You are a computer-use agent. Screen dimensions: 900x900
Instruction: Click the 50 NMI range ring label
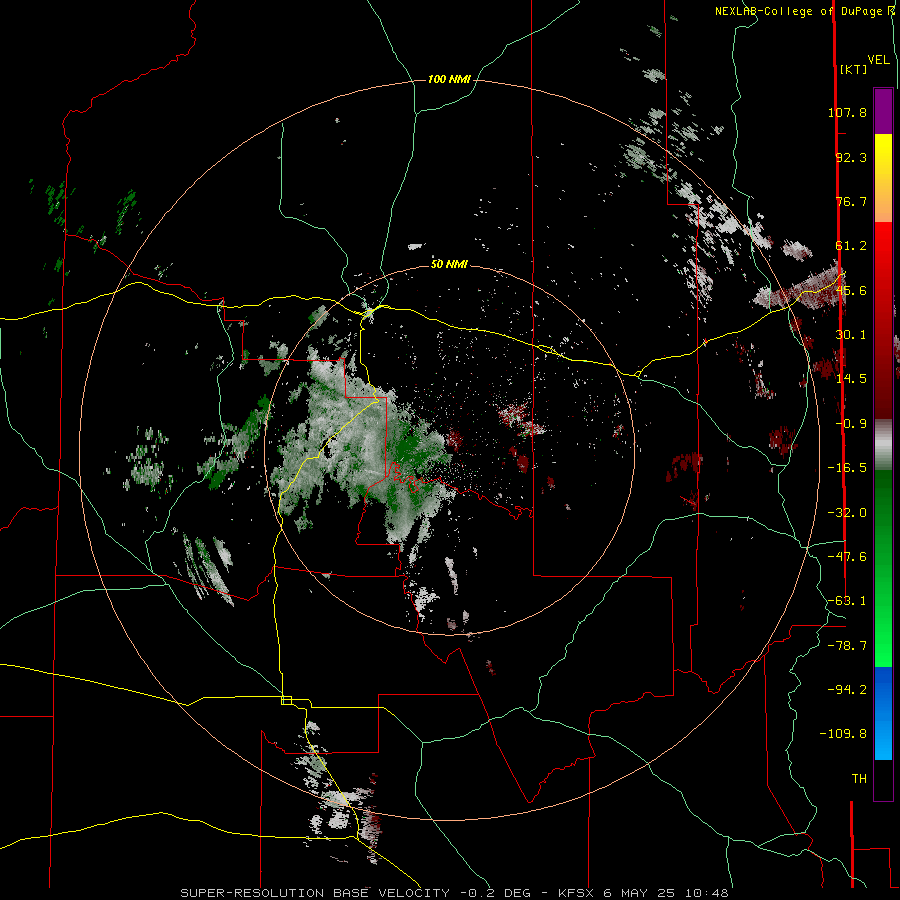pyautogui.click(x=449, y=264)
